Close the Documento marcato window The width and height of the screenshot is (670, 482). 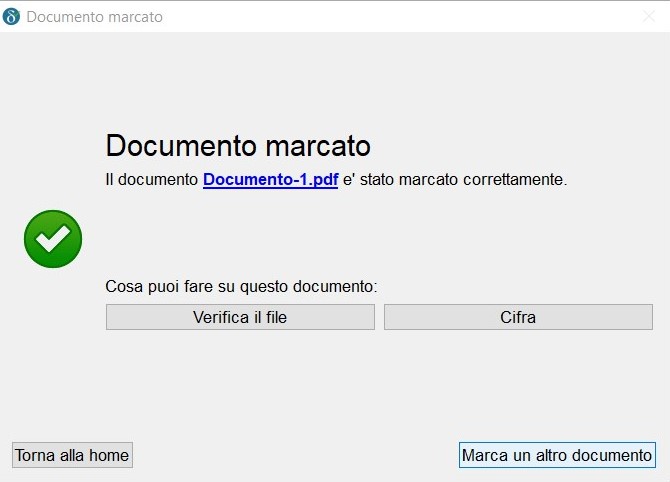tap(648, 16)
